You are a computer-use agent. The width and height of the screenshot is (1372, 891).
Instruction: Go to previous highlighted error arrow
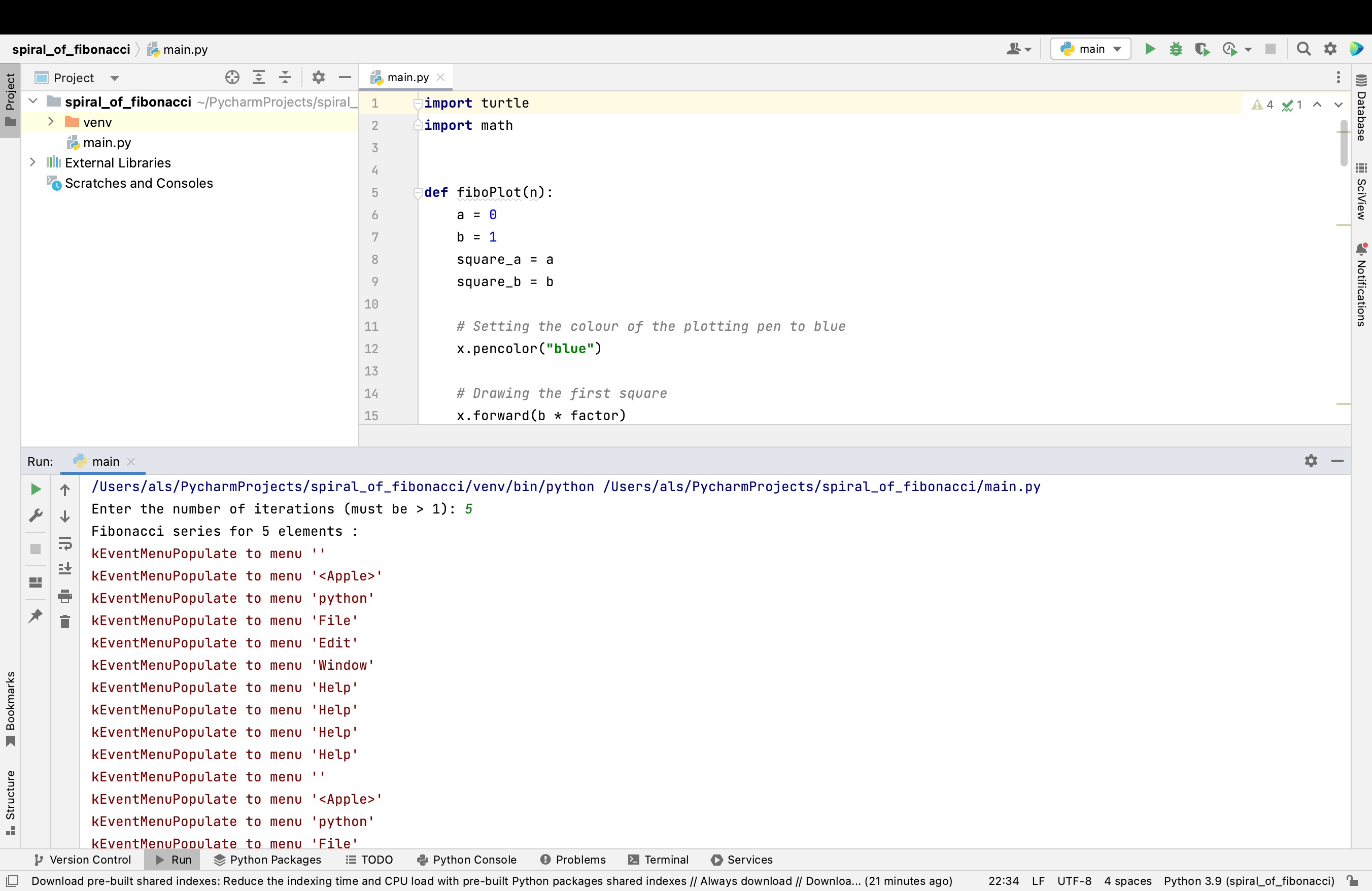click(x=1317, y=105)
